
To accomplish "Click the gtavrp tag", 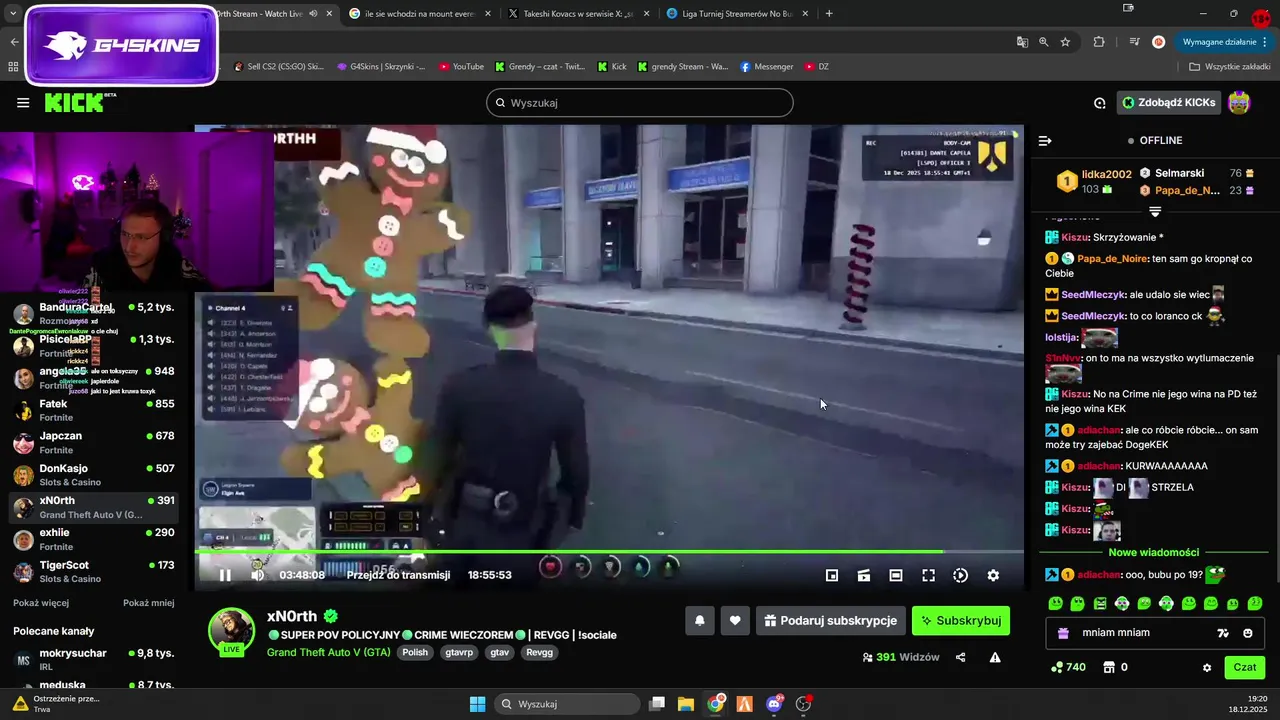I will [459, 652].
